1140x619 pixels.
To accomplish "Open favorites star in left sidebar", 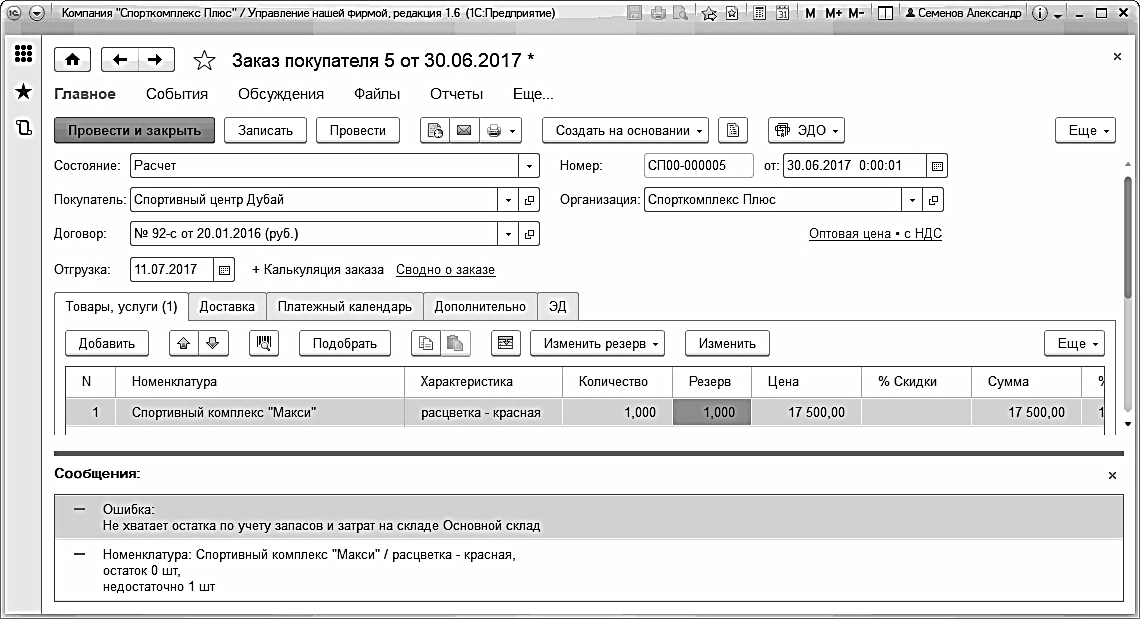I will pos(23,92).
